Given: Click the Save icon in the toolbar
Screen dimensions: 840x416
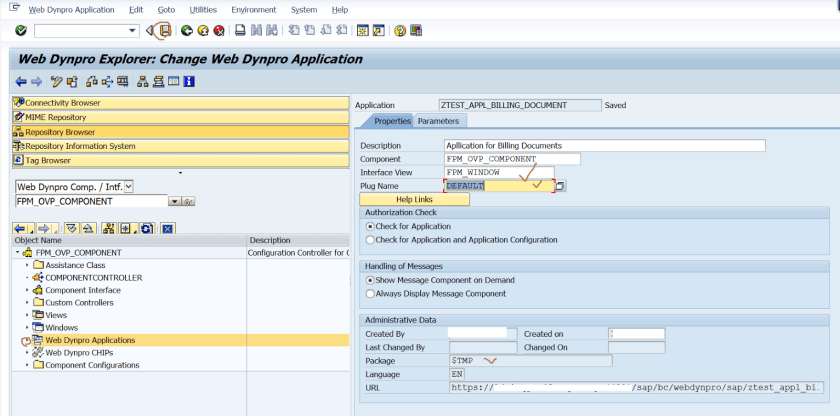Looking at the screenshot, I should pos(165,31).
